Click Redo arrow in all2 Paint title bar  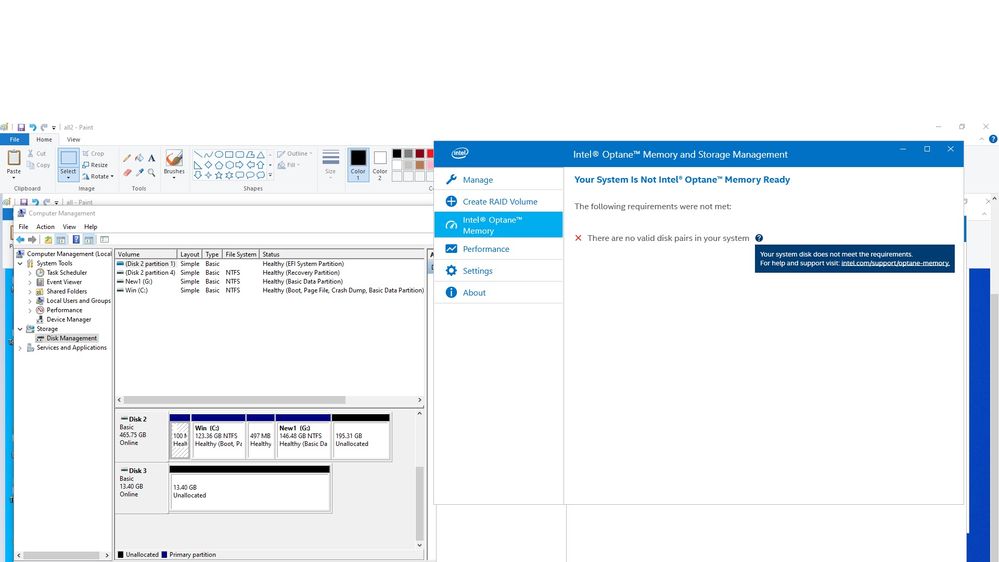[43, 127]
